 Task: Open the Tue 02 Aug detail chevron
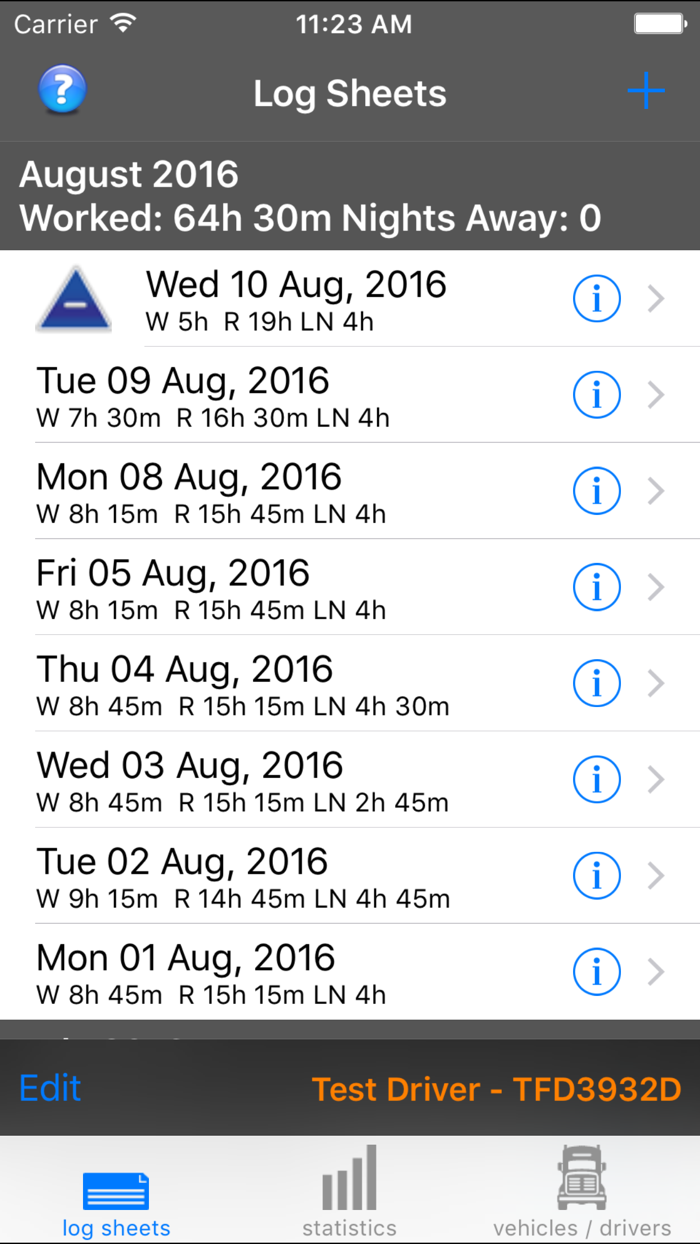click(x=657, y=875)
